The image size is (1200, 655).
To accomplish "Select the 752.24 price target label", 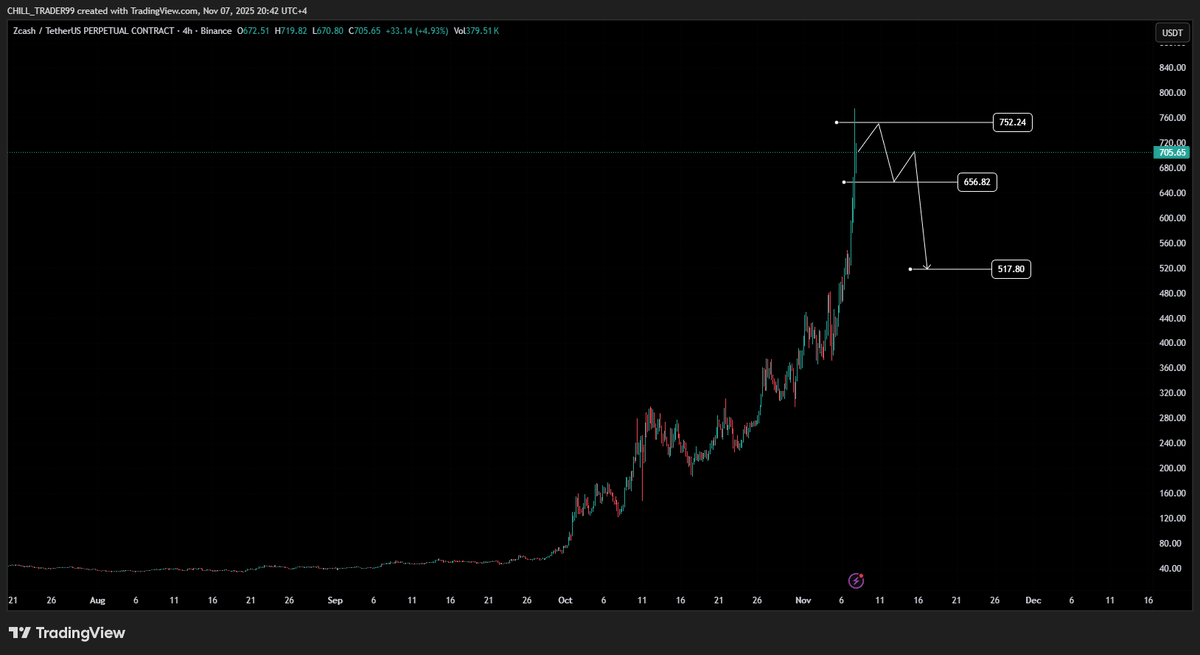I will coord(1012,122).
